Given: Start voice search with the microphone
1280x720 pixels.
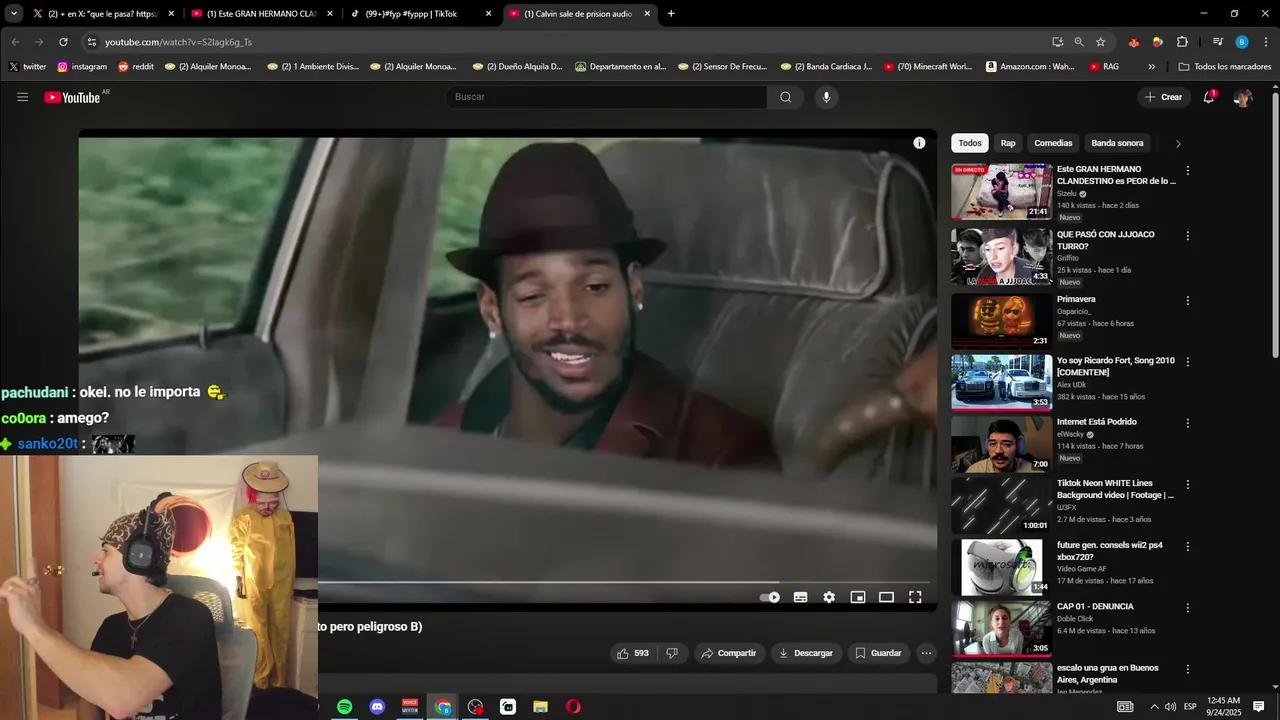Looking at the screenshot, I should pos(826,97).
